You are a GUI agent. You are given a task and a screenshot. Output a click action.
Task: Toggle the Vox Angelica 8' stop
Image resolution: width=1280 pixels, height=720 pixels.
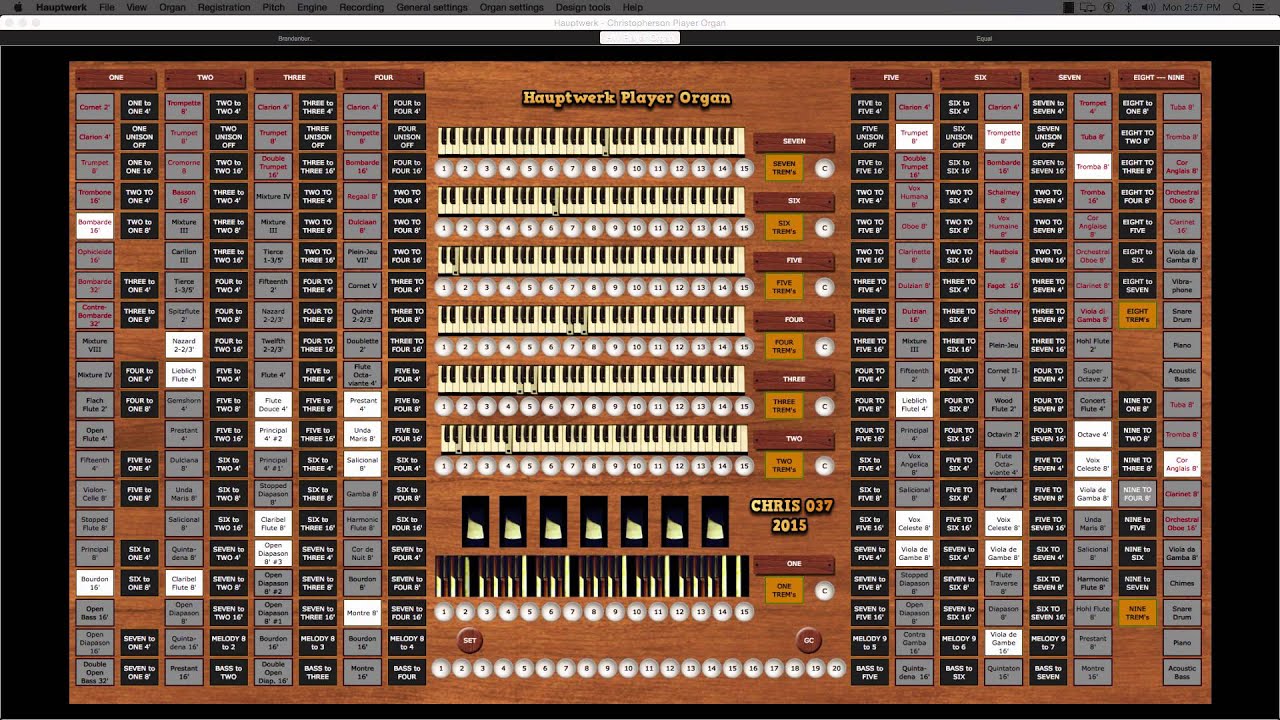914,464
